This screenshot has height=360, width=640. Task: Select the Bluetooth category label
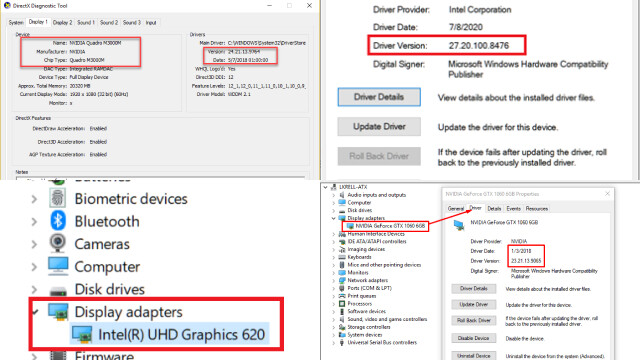(107, 221)
